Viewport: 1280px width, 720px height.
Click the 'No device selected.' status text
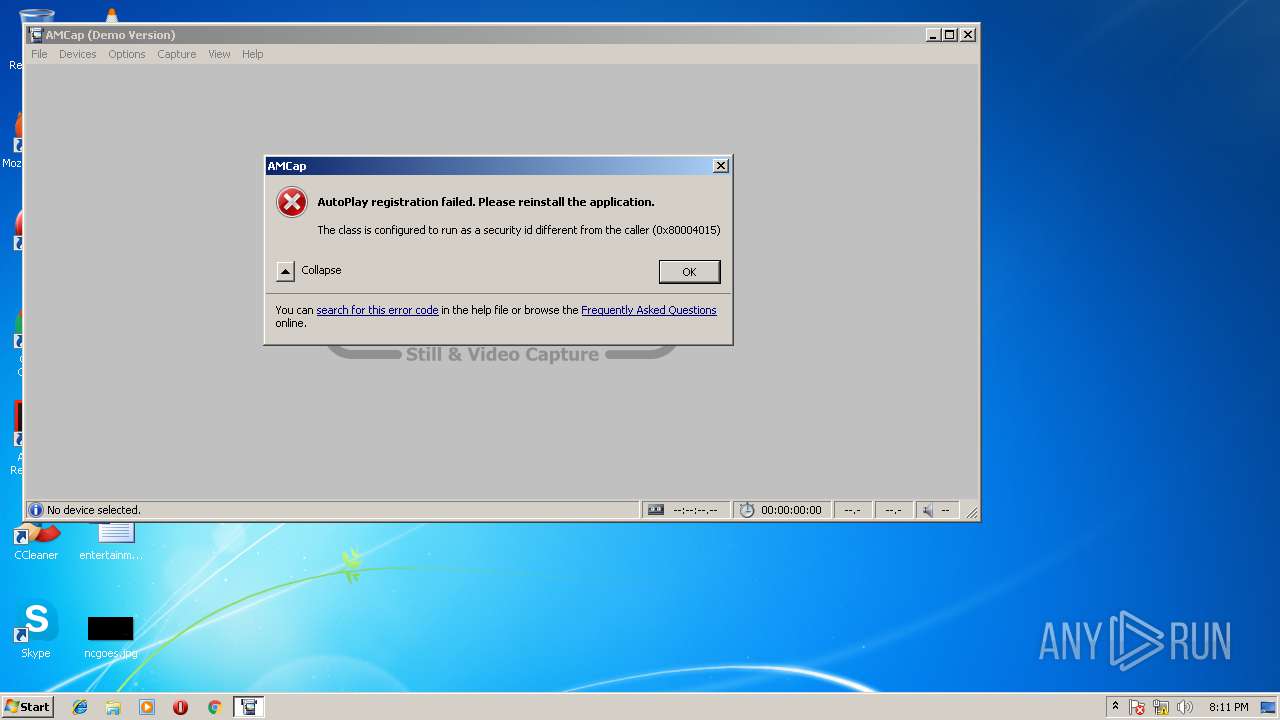click(x=94, y=510)
